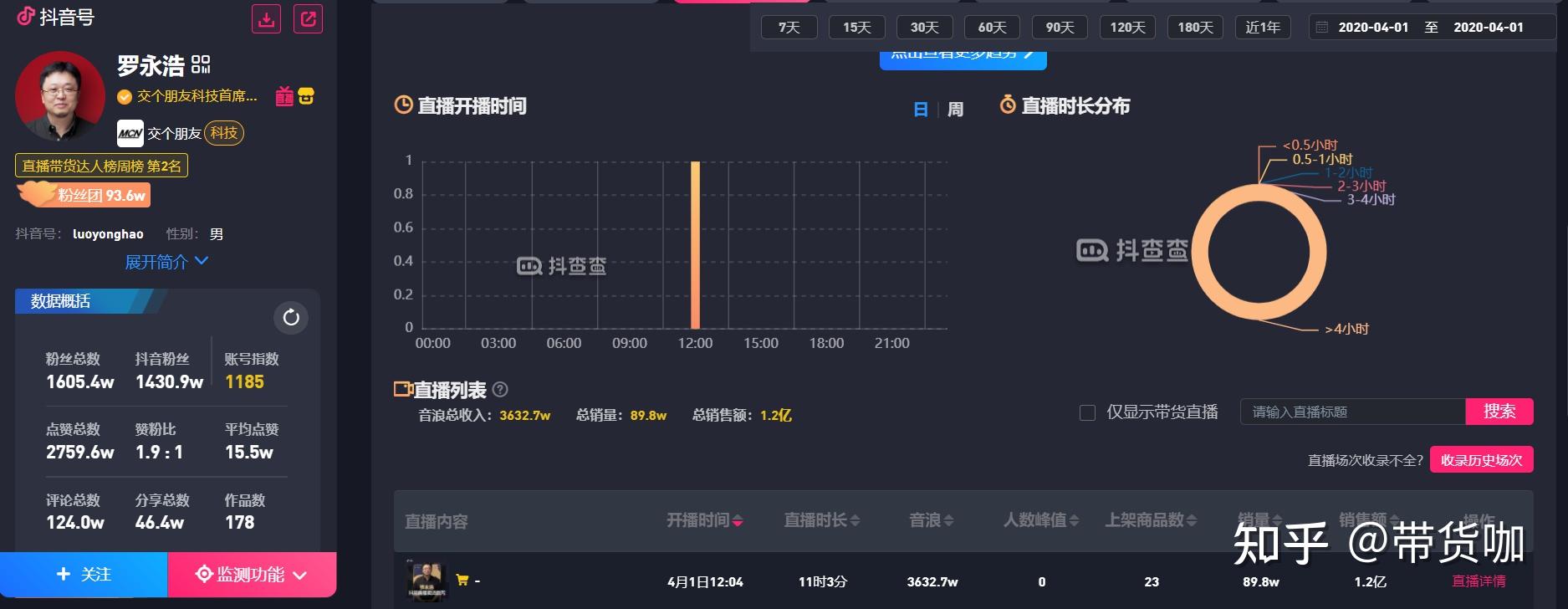Click >4小时 legend label
1568x609 pixels.
(x=1346, y=330)
